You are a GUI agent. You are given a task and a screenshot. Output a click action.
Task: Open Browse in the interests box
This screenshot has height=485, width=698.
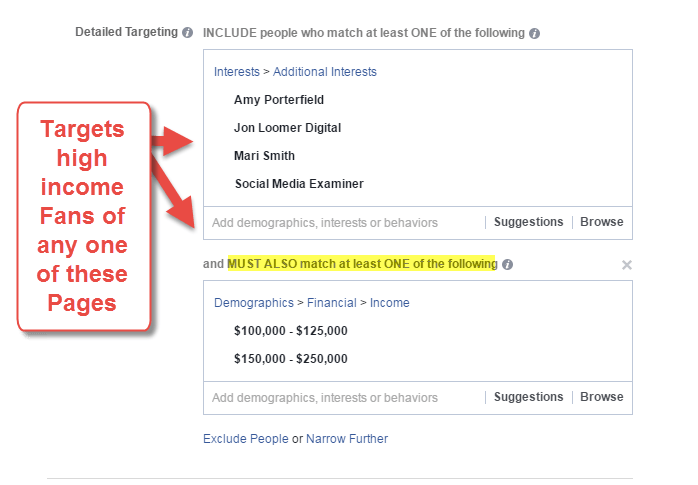pyautogui.click(x=601, y=222)
